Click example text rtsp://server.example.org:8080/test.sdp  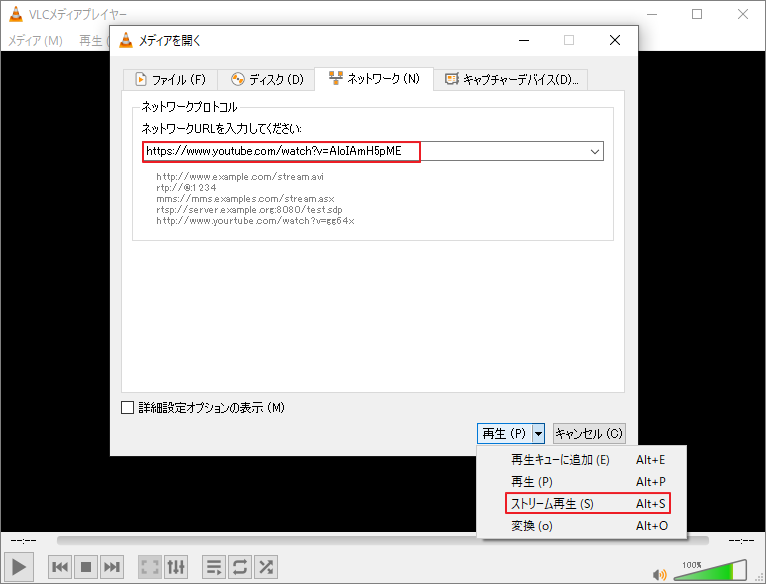[x=249, y=210]
